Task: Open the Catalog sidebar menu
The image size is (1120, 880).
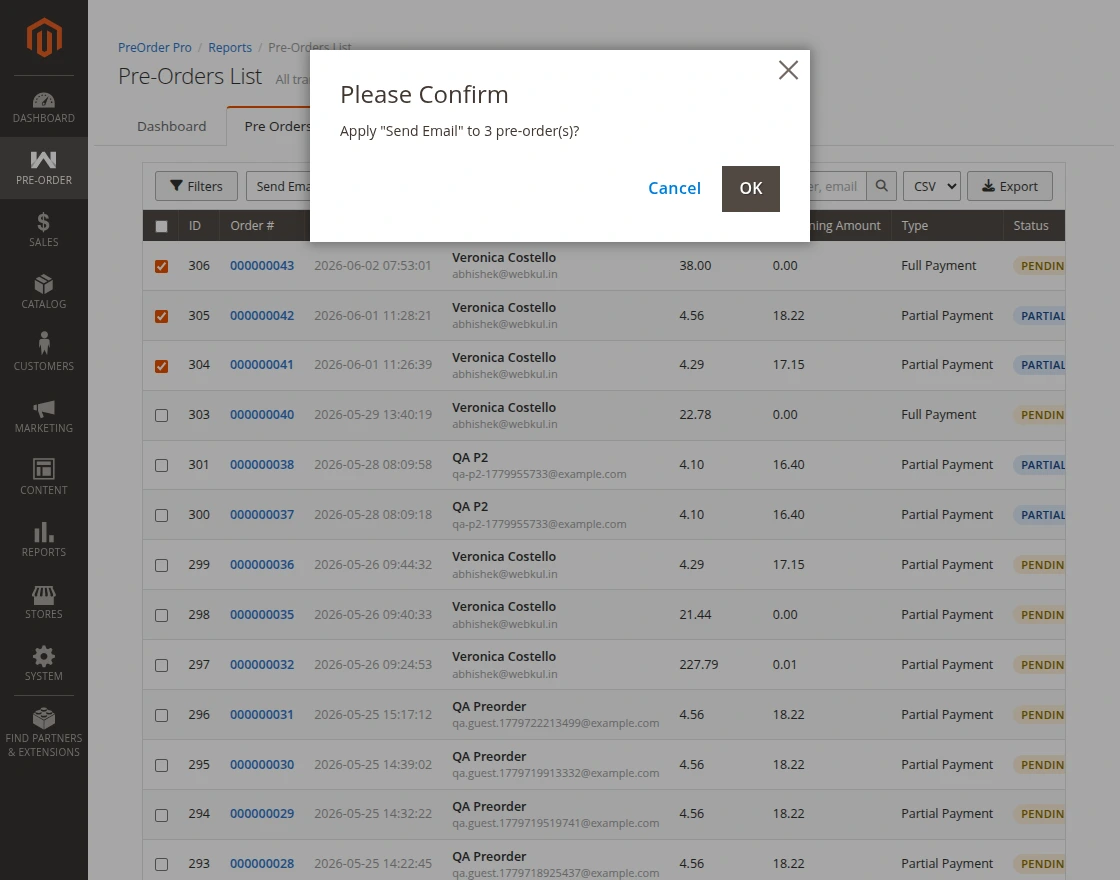Action: 44,291
